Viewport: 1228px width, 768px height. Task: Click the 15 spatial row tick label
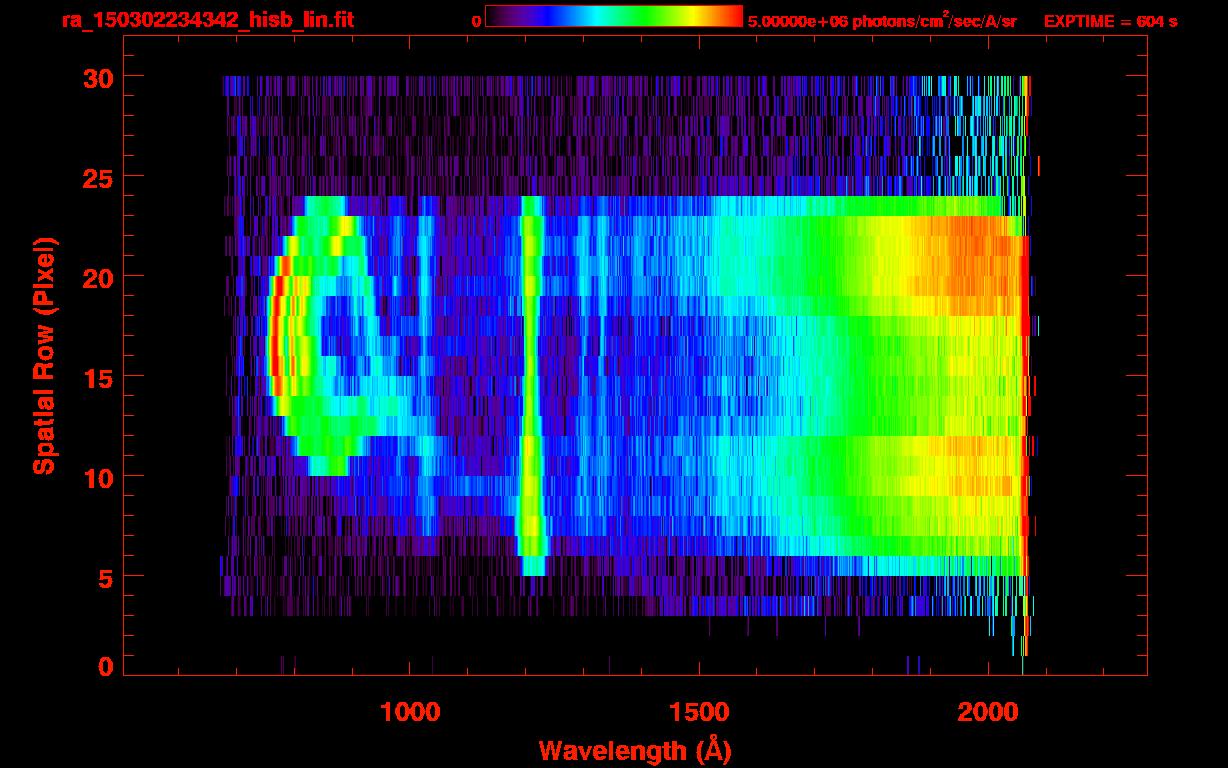(x=97, y=377)
